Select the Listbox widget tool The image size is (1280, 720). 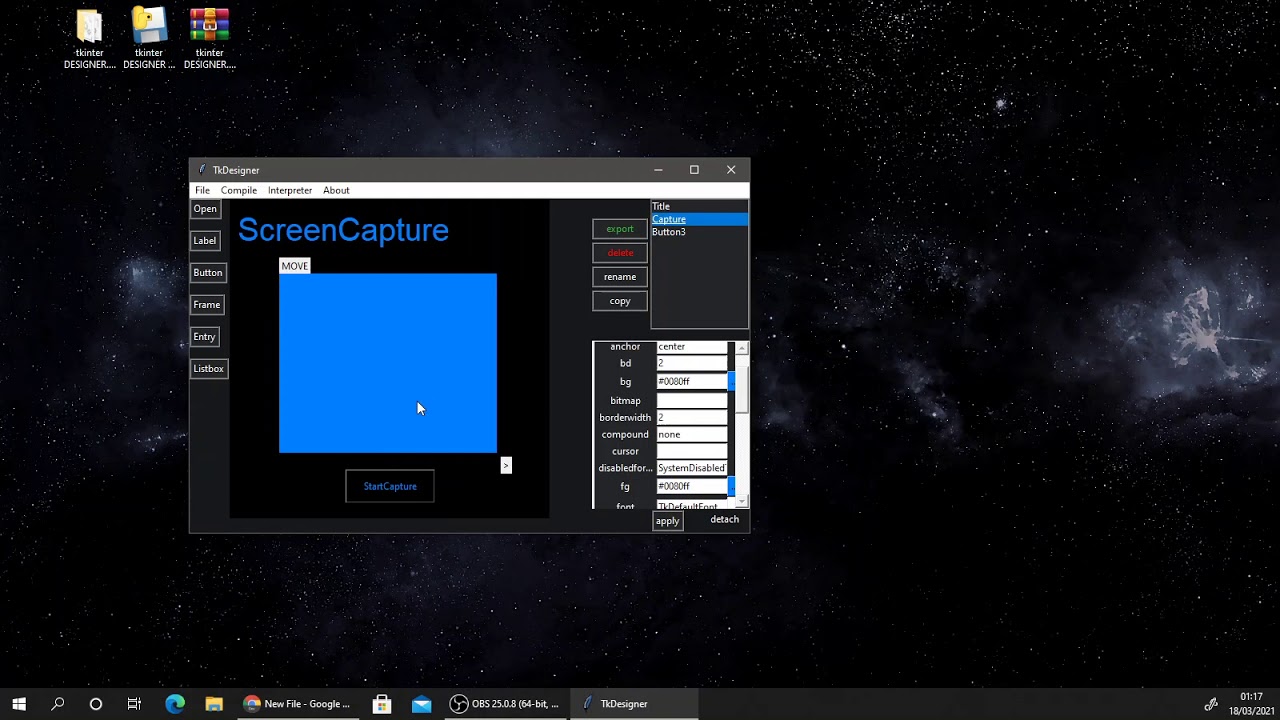[x=208, y=368]
